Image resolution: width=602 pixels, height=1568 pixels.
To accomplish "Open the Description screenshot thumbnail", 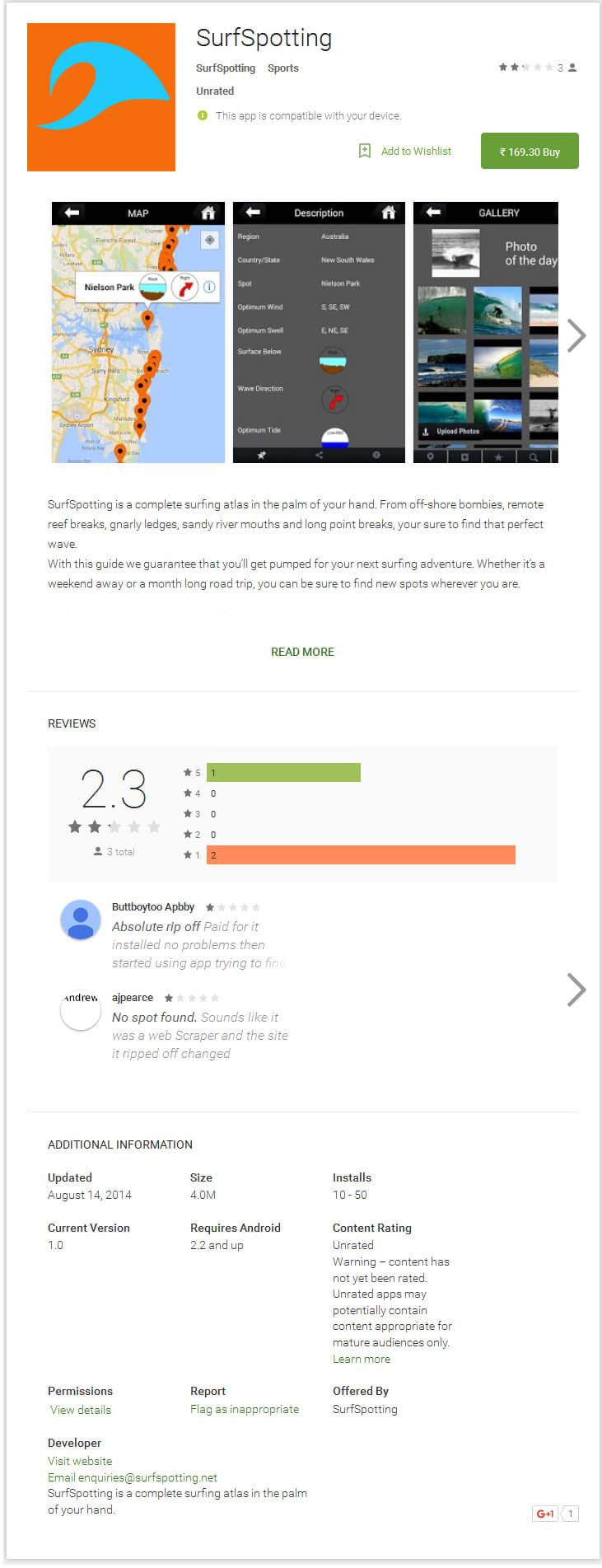I will click(x=319, y=332).
